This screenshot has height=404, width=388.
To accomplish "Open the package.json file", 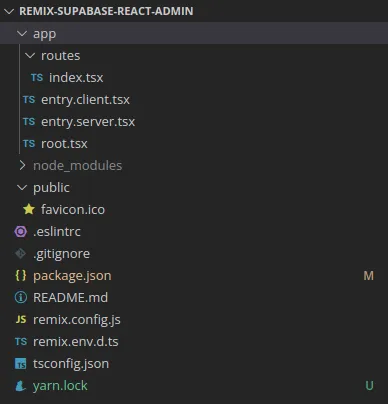I will [72, 276].
